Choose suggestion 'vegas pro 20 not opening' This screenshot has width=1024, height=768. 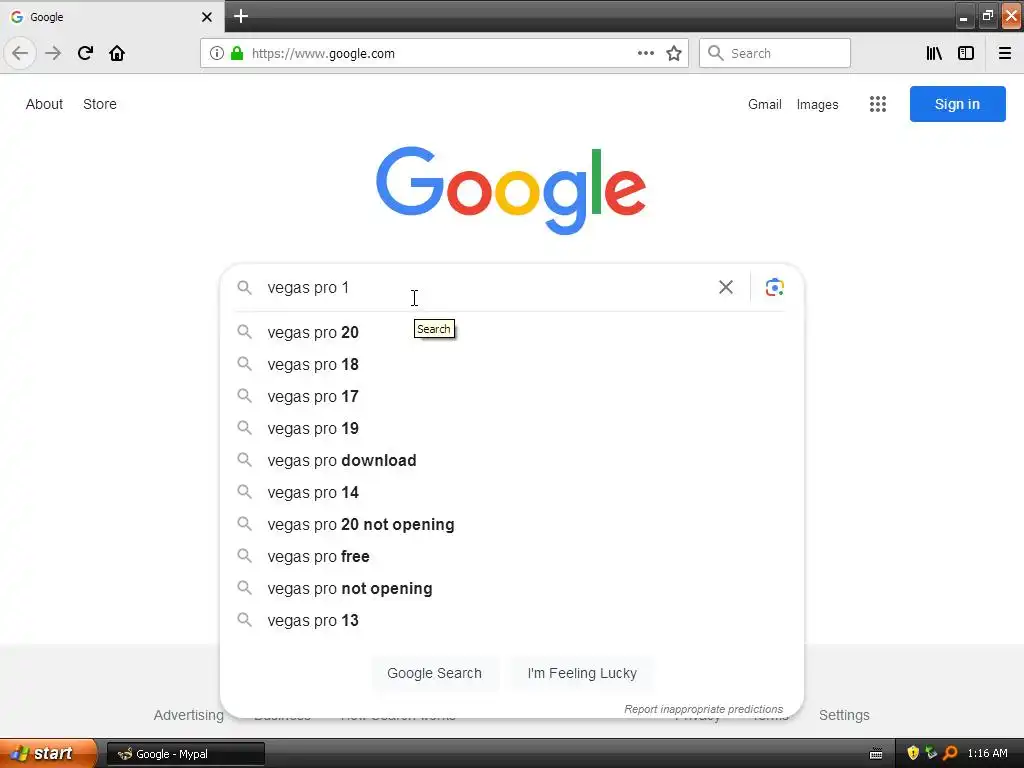[x=511, y=524]
